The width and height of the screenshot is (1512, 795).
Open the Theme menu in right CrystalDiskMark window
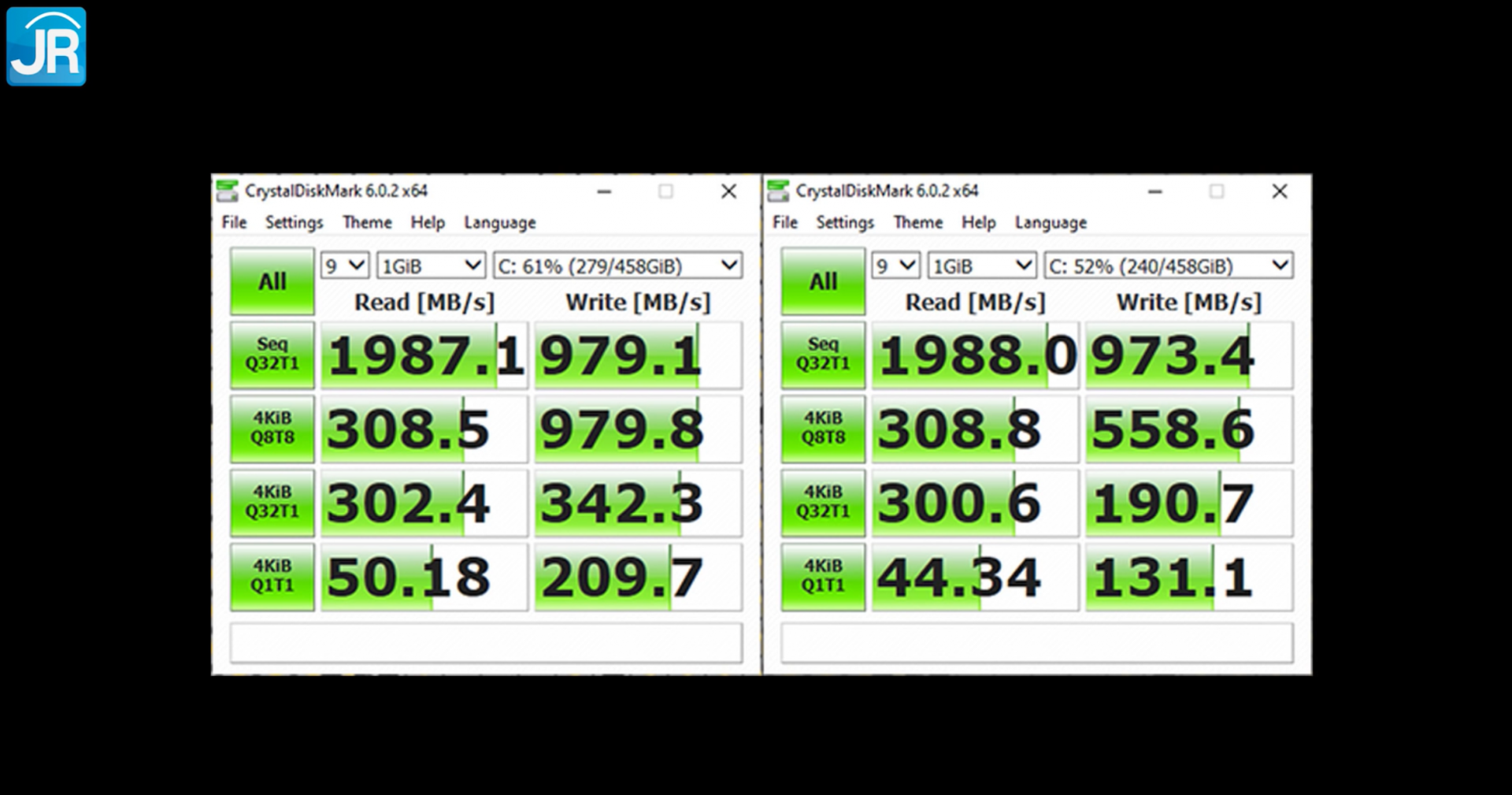coord(917,222)
